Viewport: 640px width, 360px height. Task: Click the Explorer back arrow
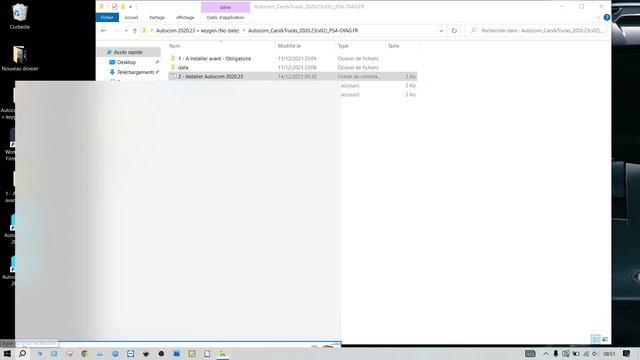tap(104, 31)
